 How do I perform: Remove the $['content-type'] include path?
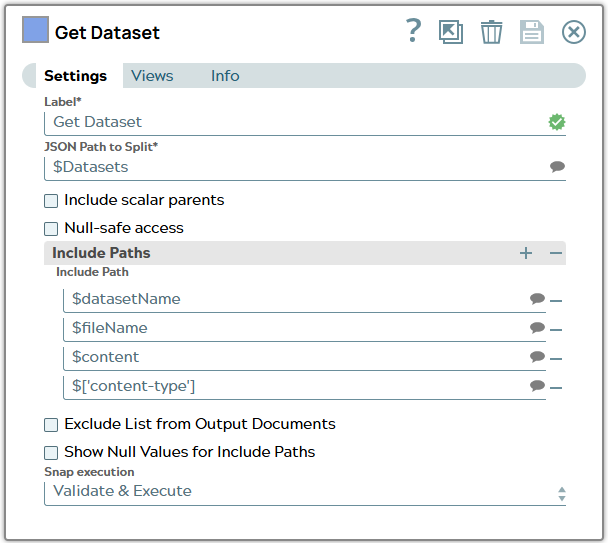pyautogui.click(x=556, y=388)
